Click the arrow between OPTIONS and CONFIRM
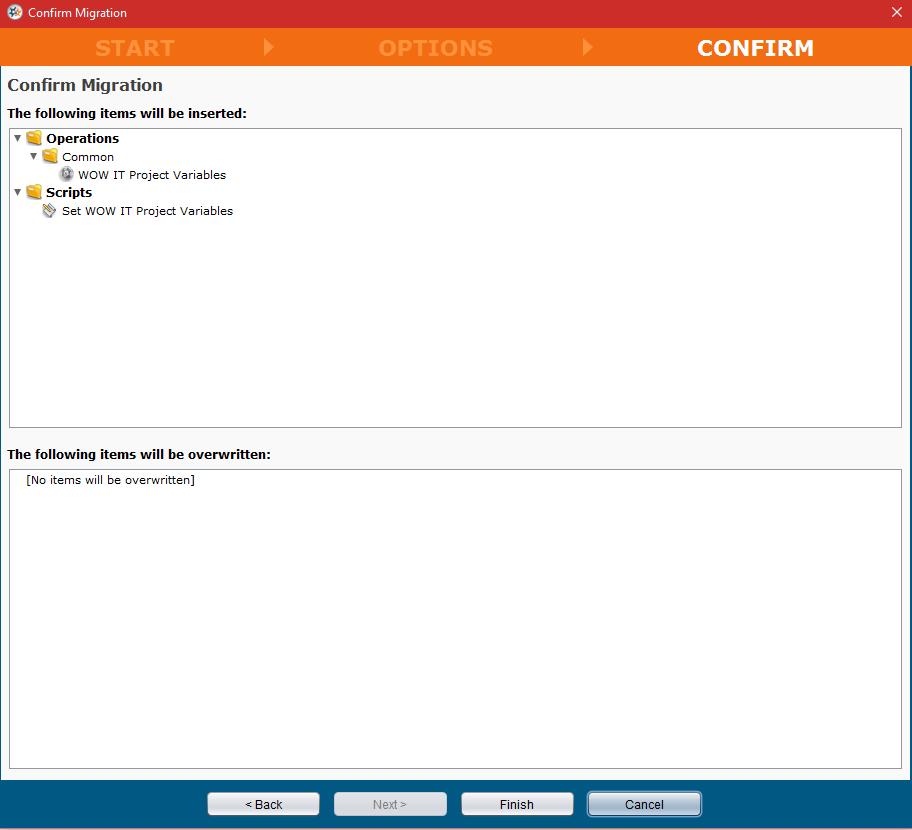This screenshot has height=830, width=912. [587, 47]
